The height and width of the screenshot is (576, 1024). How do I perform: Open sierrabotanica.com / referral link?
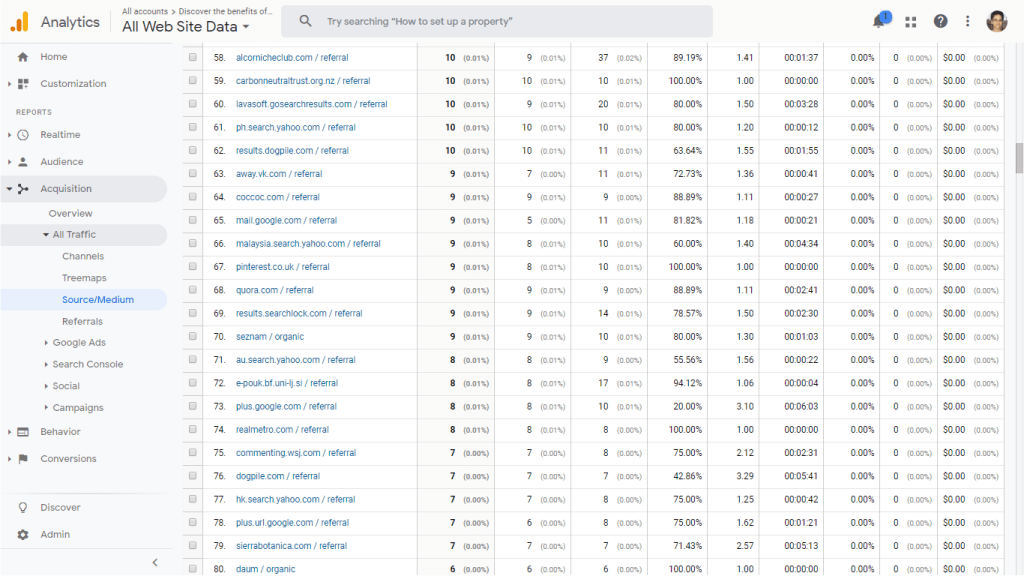point(291,545)
